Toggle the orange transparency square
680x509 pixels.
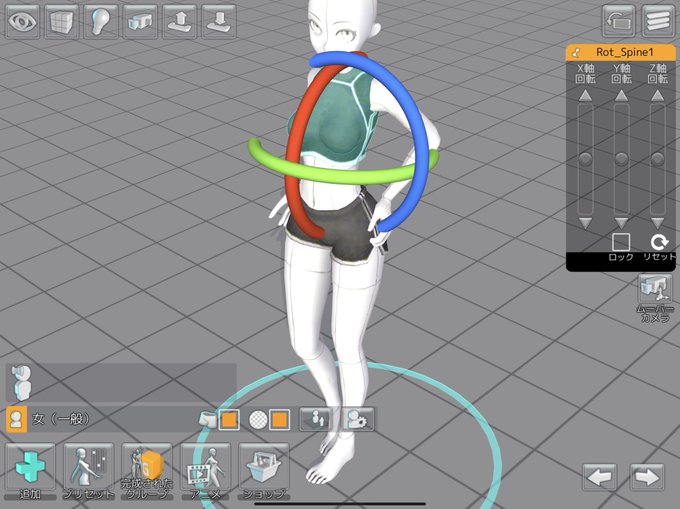[280, 420]
